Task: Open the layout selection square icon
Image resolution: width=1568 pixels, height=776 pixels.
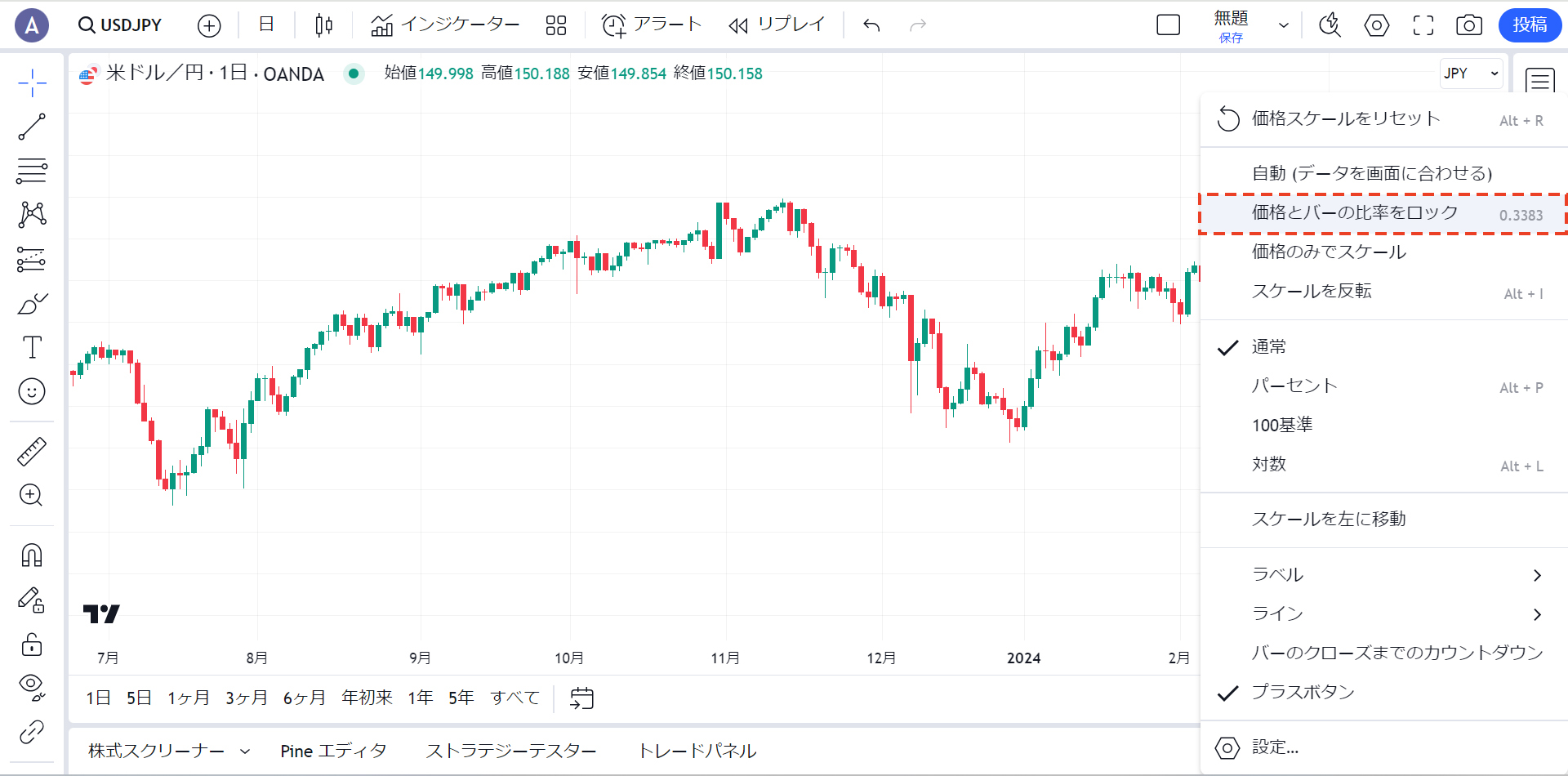Action: pos(1169,25)
